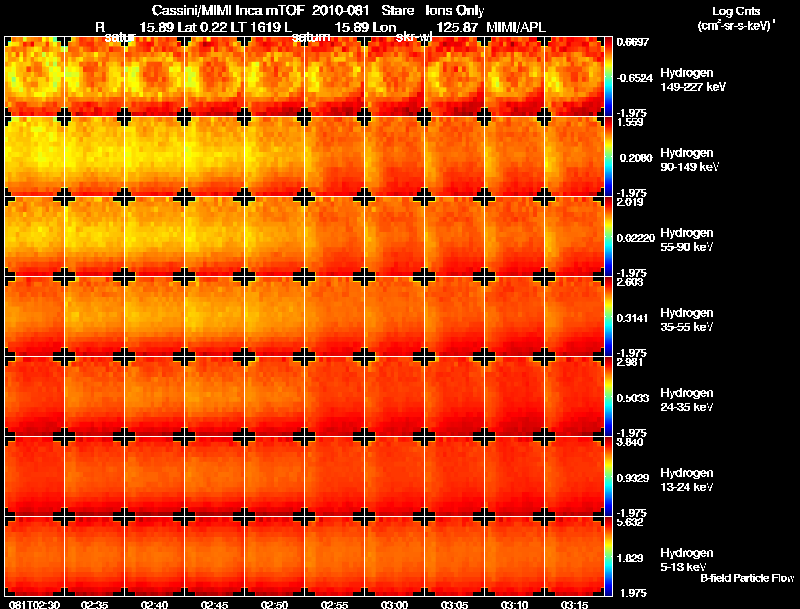This screenshot has width=800, height=609.
Task: Click the '02:55' time axis label
Action: tap(334, 605)
